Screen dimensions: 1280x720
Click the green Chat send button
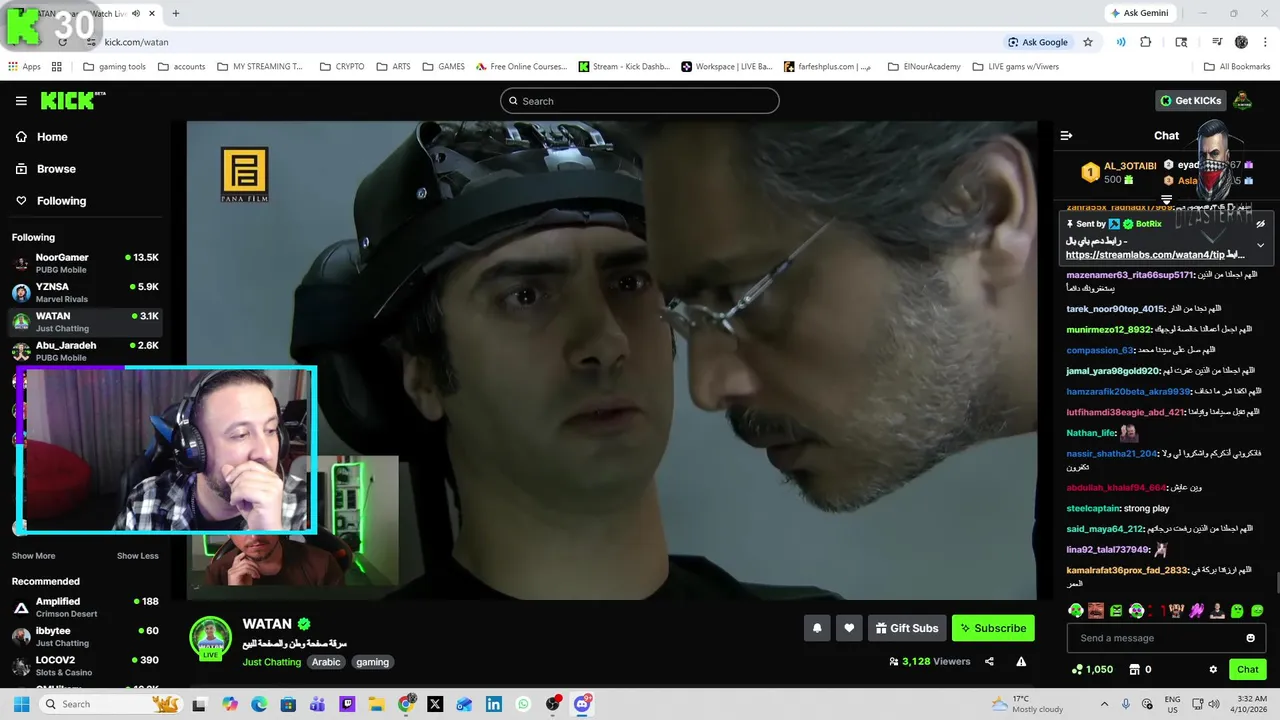coord(1248,669)
